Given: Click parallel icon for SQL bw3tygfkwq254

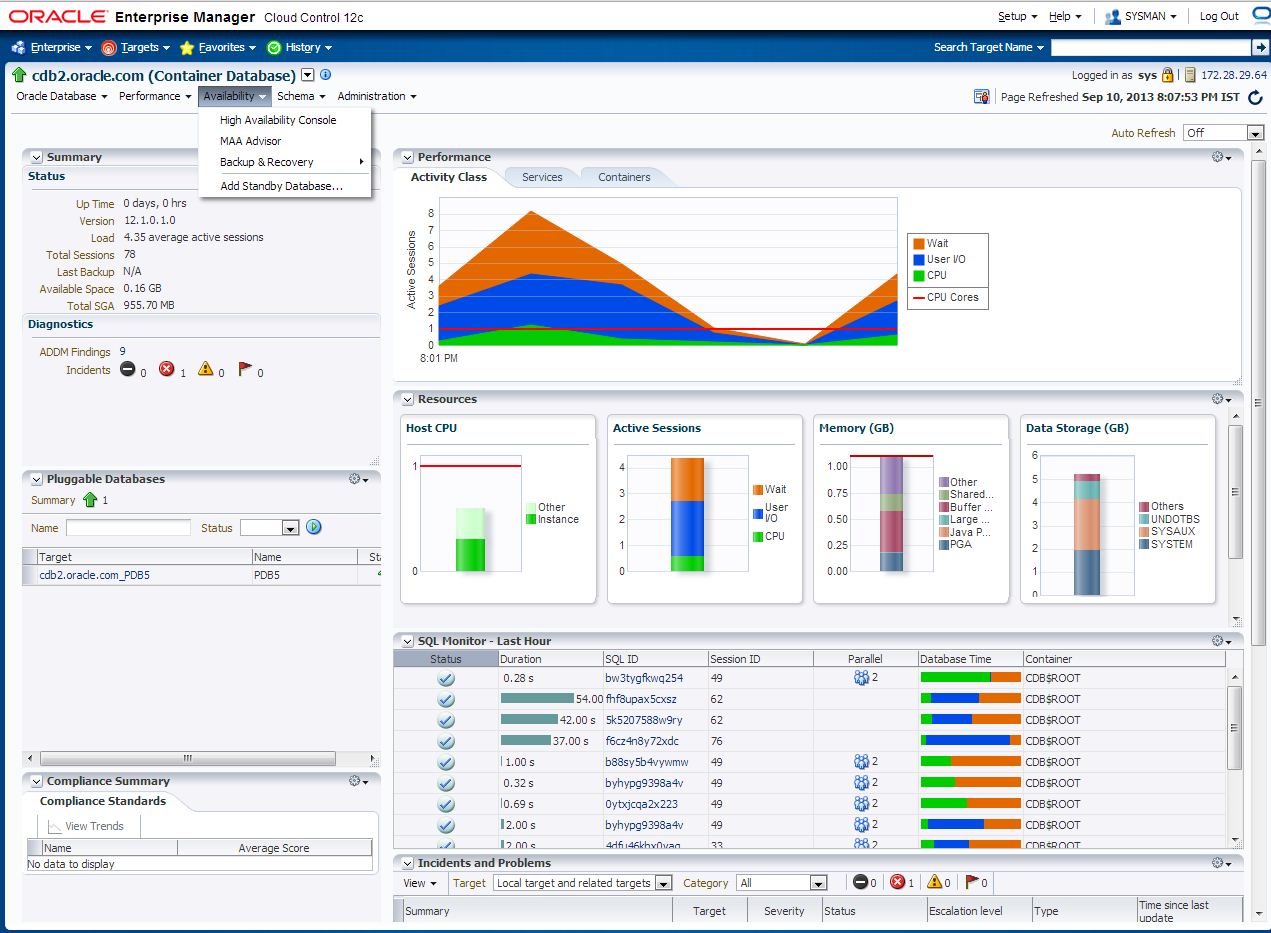Looking at the screenshot, I should click(x=861, y=678).
